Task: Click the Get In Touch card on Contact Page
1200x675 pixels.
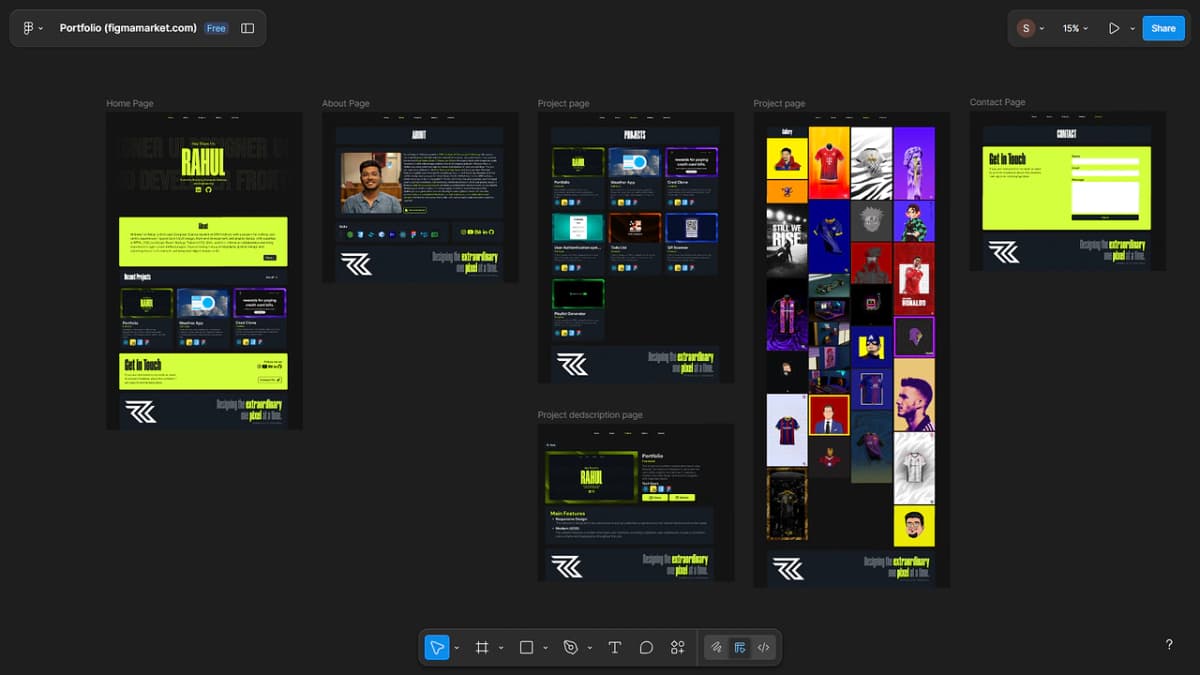Action: 1066,188
